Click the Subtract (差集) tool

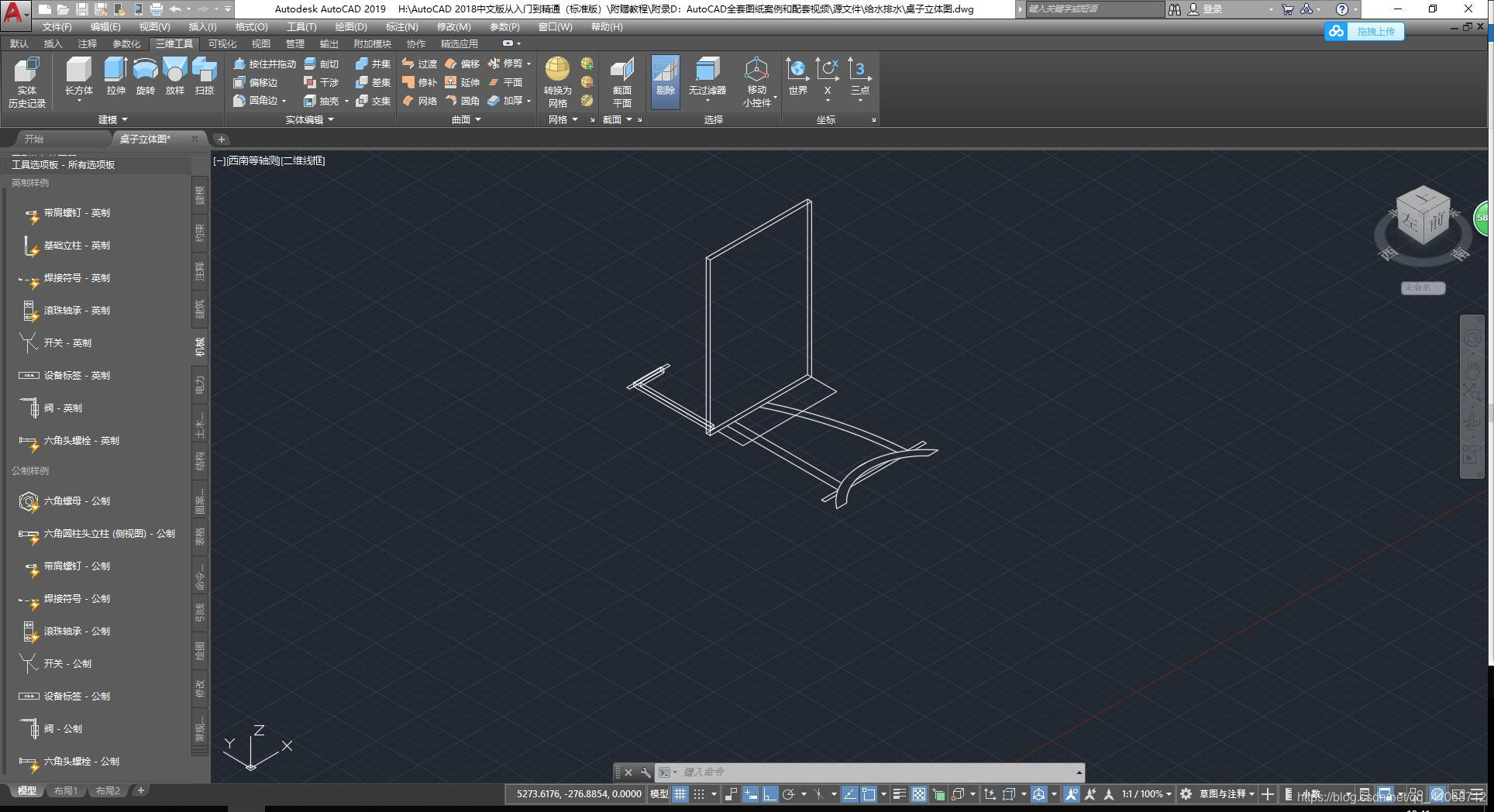pos(373,82)
